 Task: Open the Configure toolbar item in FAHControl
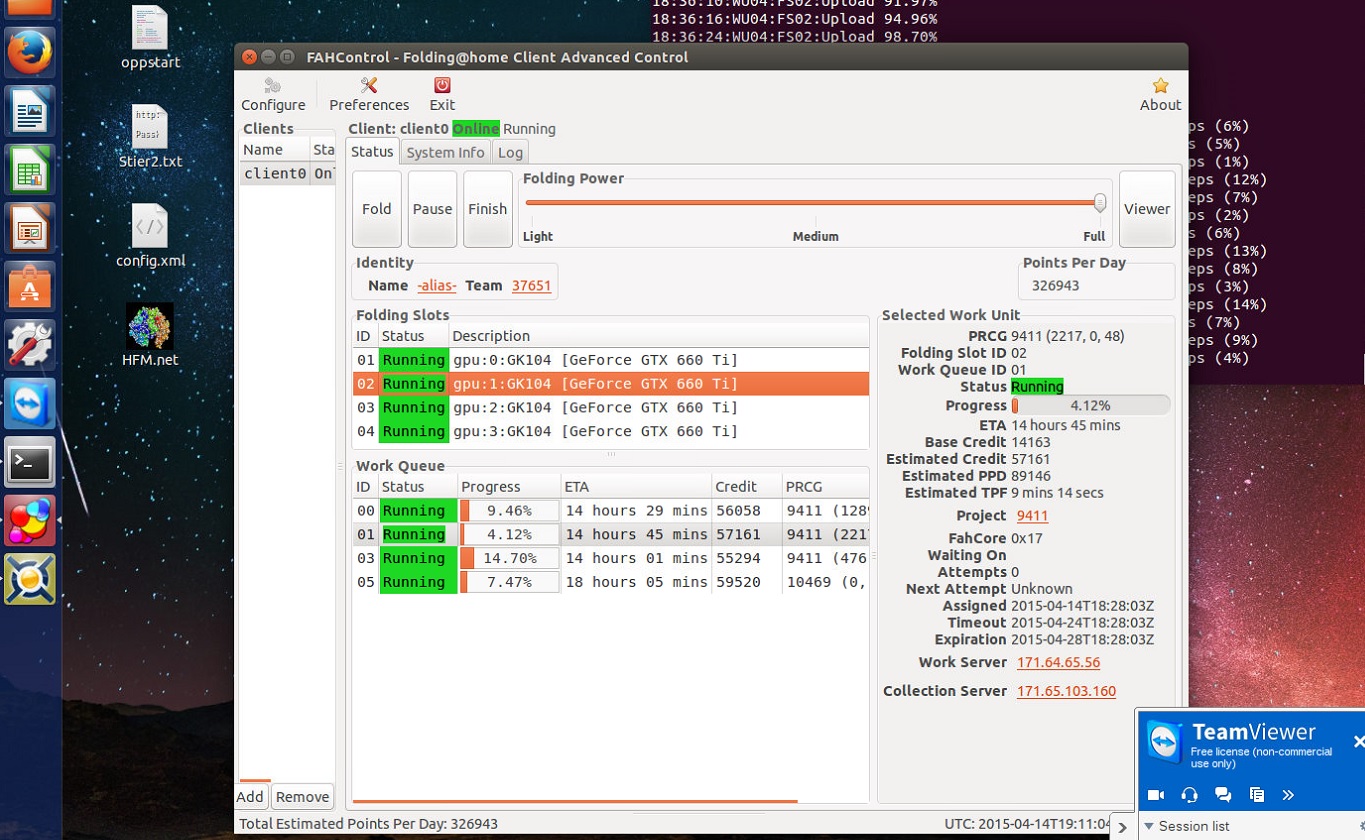tap(273, 95)
